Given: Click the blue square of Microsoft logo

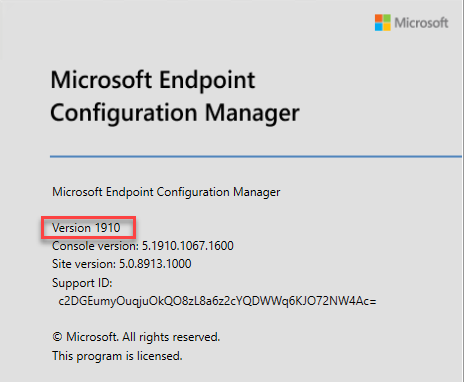Looking at the screenshot, I should (x=378, y=27).
